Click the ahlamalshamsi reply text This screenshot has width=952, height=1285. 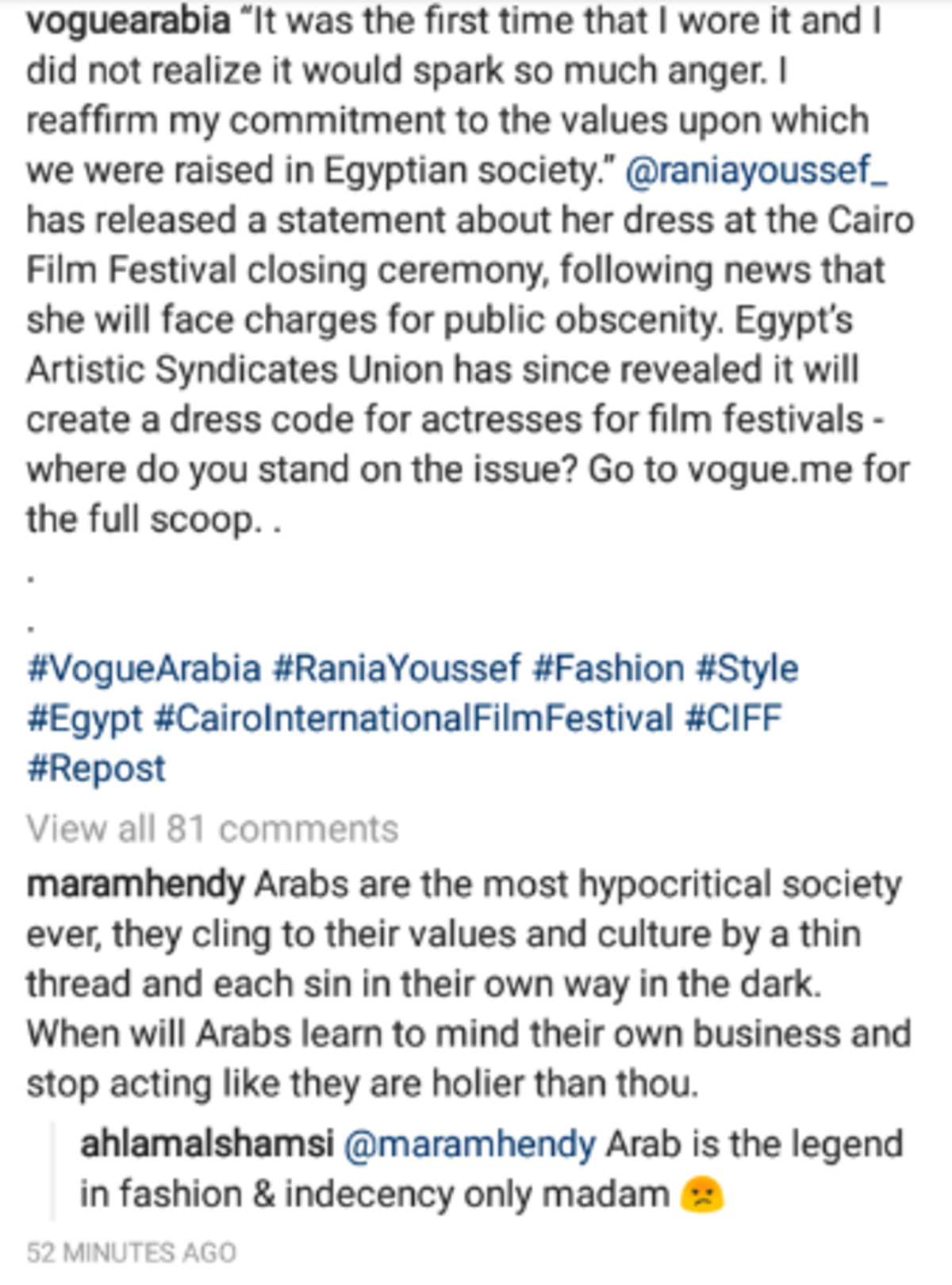coord(492,1170)
